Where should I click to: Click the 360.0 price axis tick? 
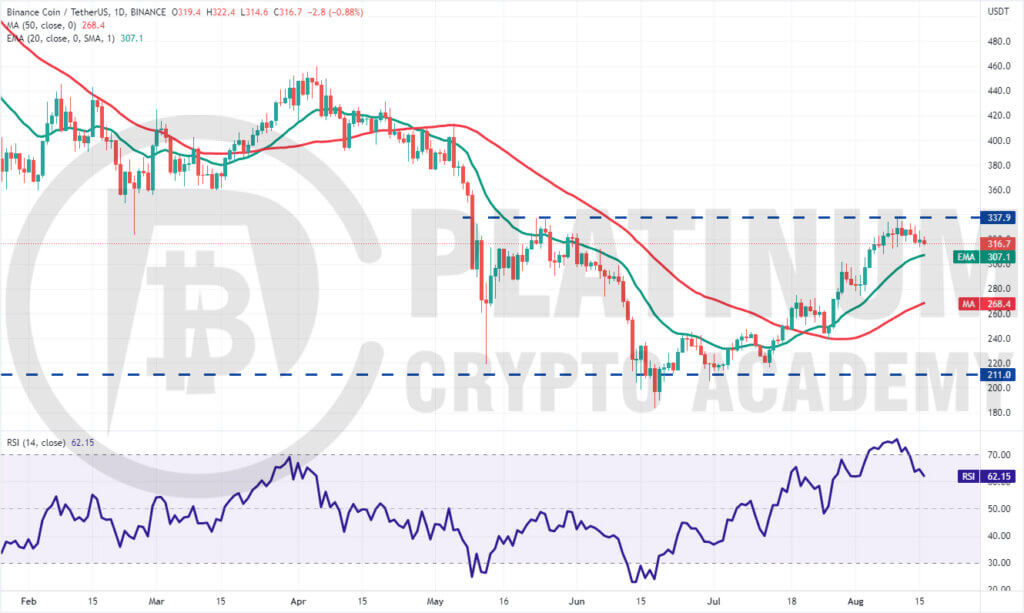[x=999, y=190]
